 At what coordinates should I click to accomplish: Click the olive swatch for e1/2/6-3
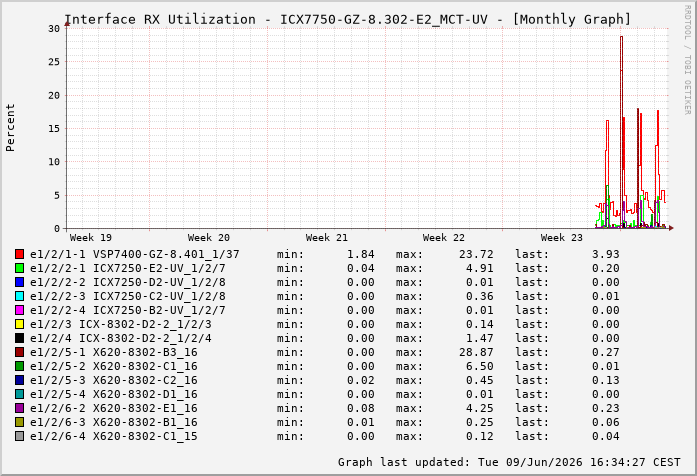[19, 422]
